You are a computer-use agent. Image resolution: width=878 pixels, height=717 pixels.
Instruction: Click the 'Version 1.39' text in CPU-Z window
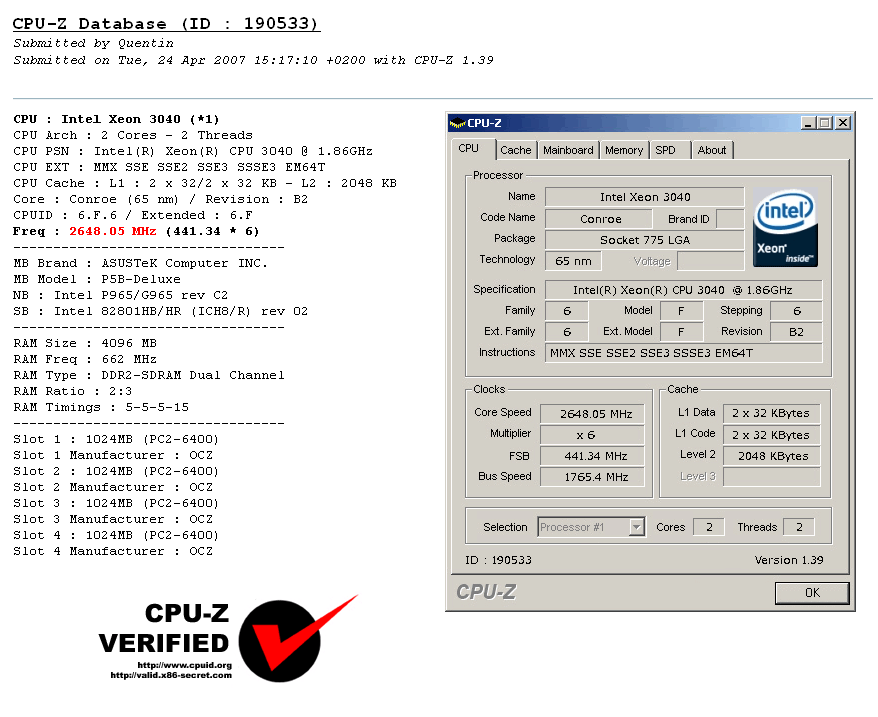click(788, 560)
